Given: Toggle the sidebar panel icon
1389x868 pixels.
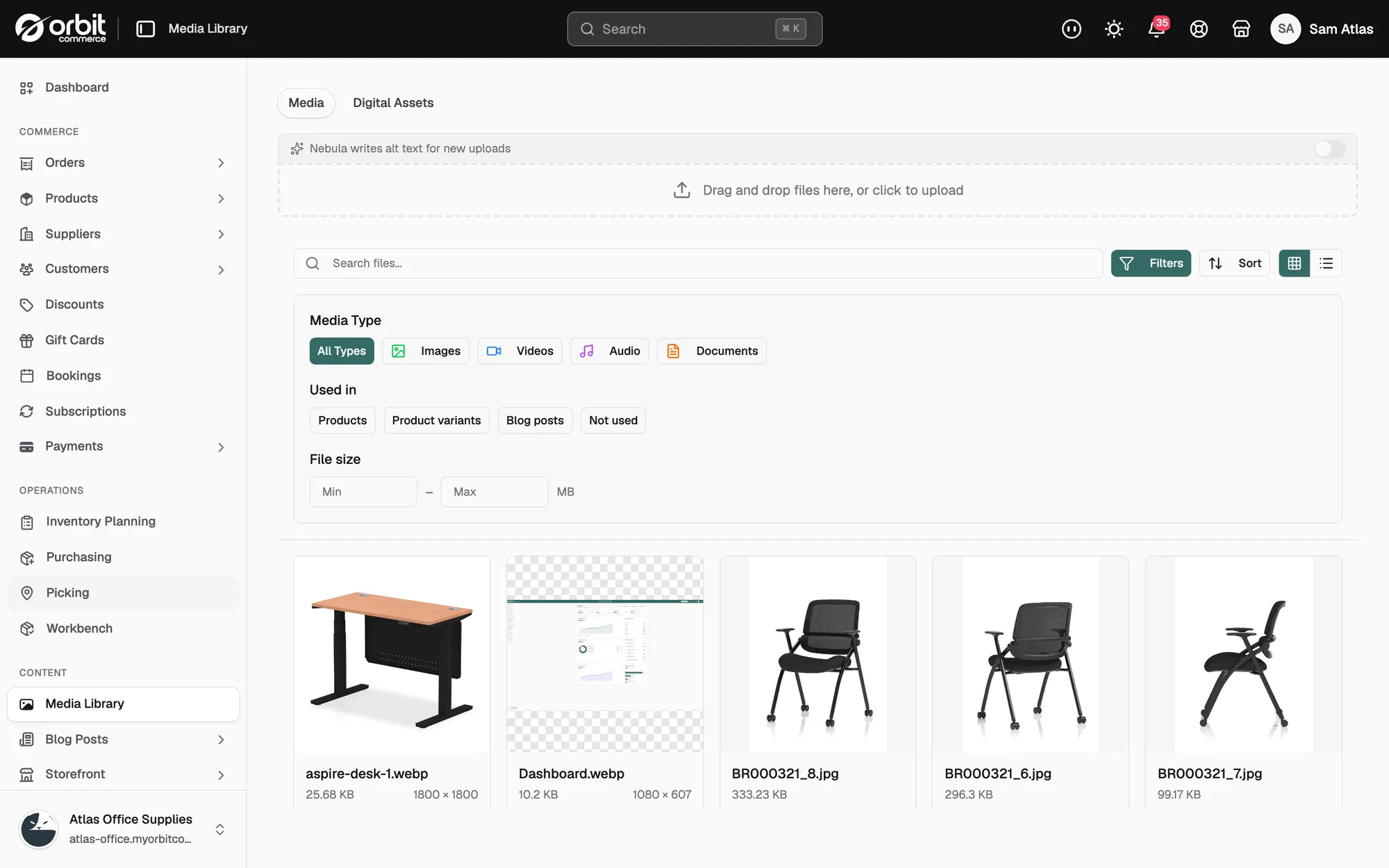Looking at the screenshot, I should pos(145,28).
